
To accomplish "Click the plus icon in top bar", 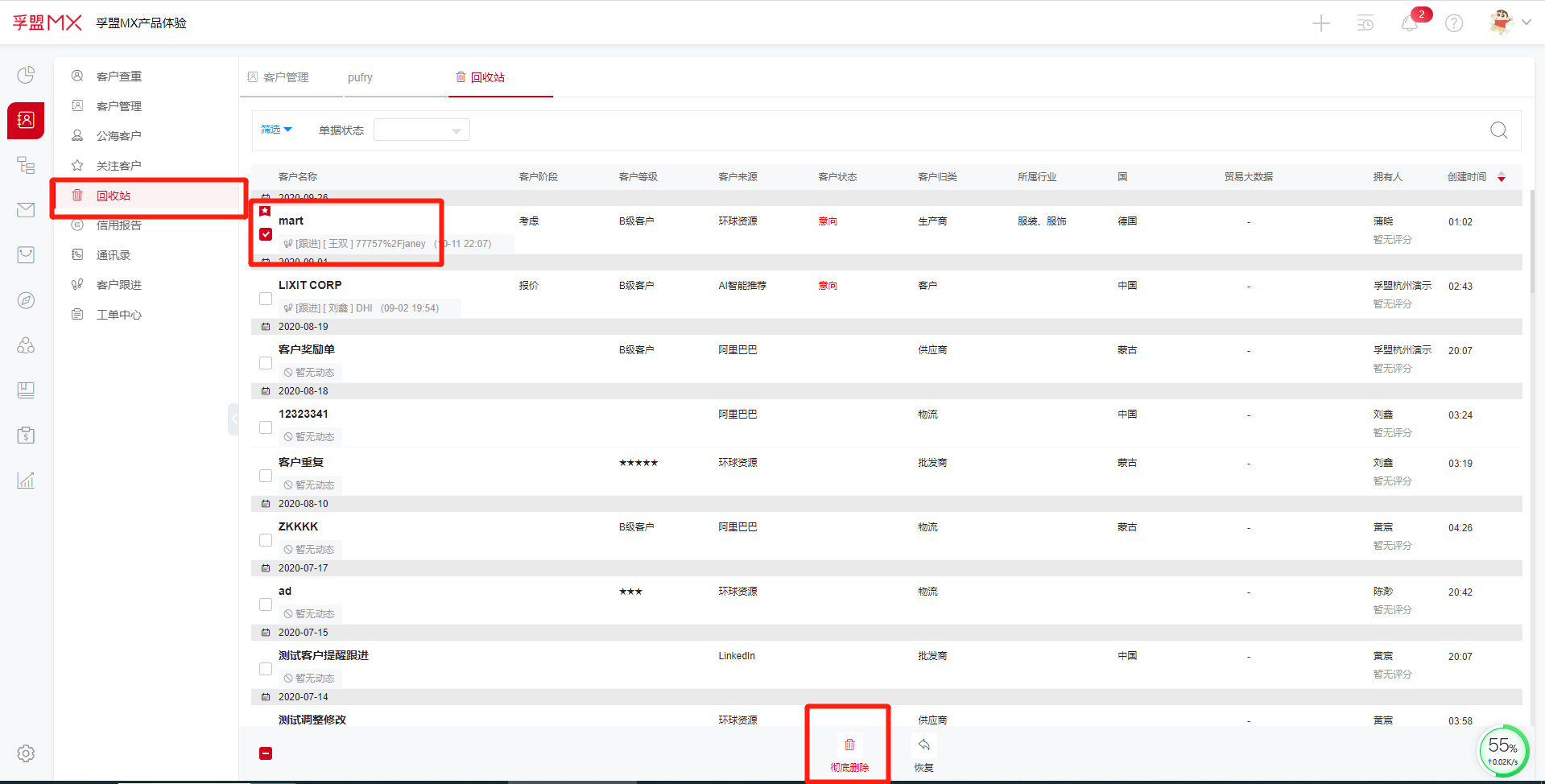I will click(x=1321, y=23).
